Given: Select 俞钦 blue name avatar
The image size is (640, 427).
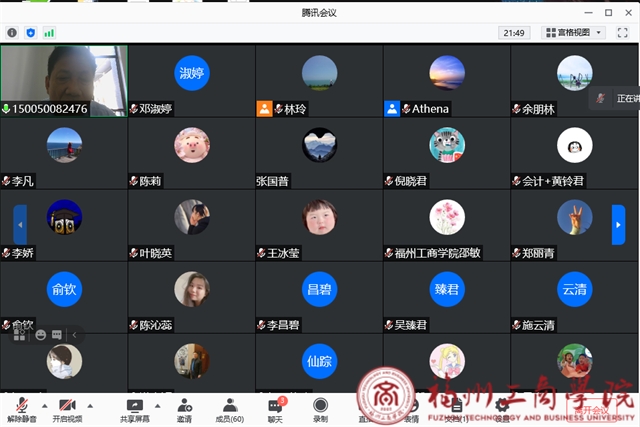Looking at the screenshot, I should [x=64, y=289].
